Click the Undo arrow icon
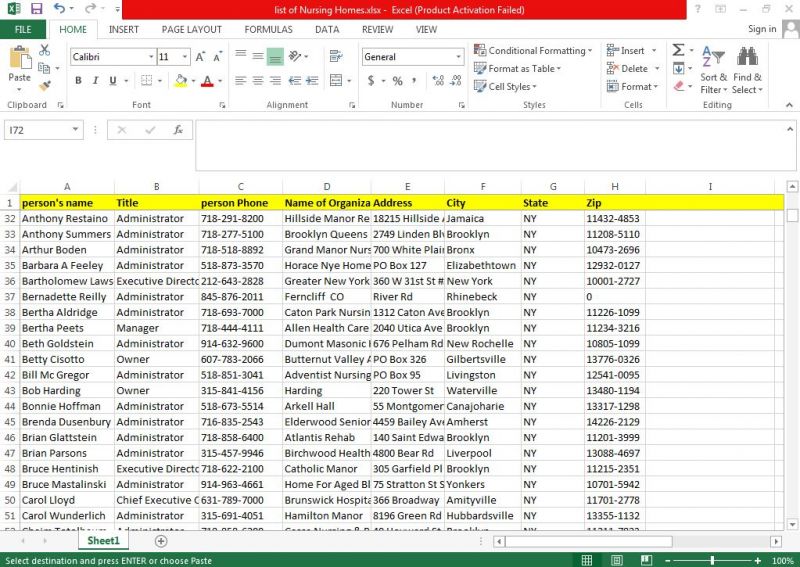The image size is (800, 567). pyautogui.click(x=60, y=9)
